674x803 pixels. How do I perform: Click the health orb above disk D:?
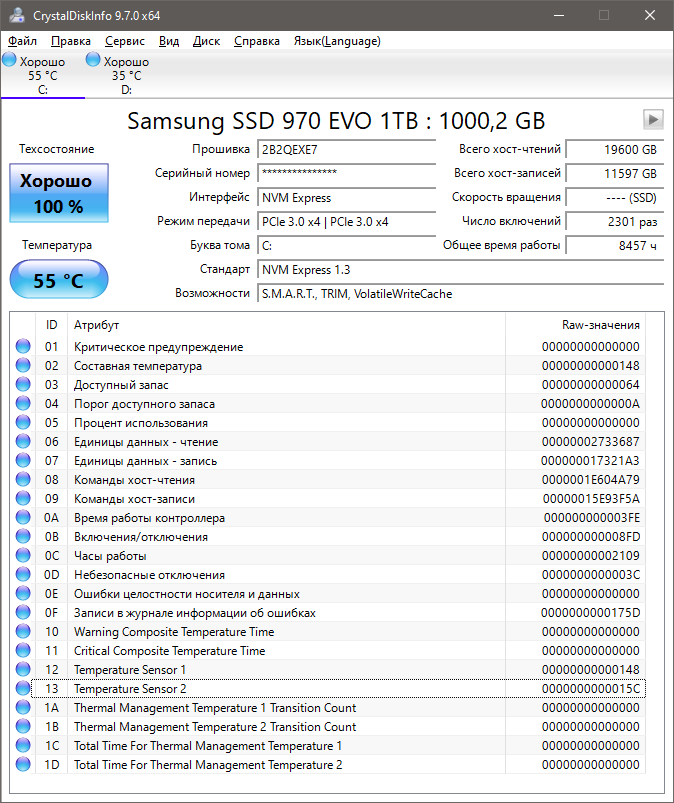pos(93,61)
